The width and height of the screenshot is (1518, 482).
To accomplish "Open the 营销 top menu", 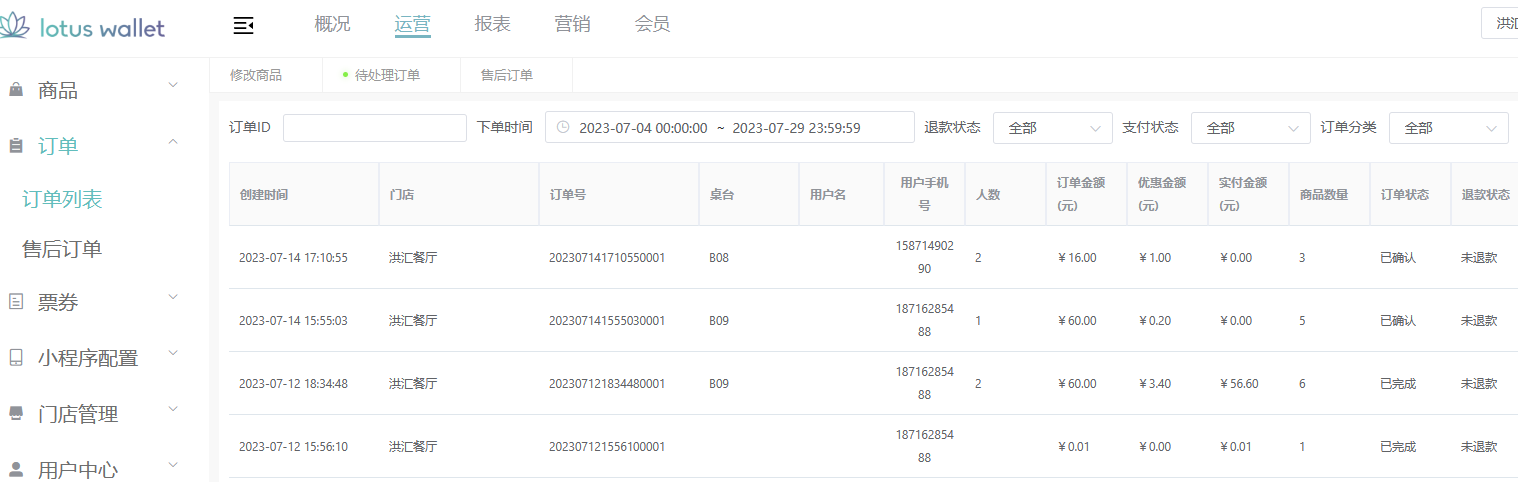I will pyautogui.click(x=572, y=25).
